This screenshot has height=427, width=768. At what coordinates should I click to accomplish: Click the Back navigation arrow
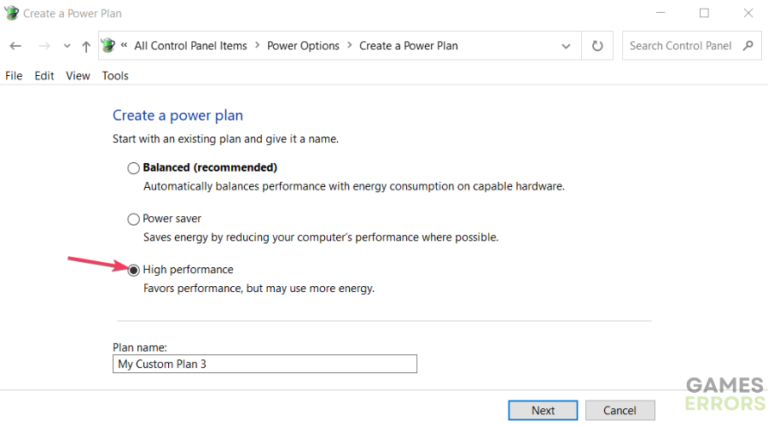click(x=15, y=46)
